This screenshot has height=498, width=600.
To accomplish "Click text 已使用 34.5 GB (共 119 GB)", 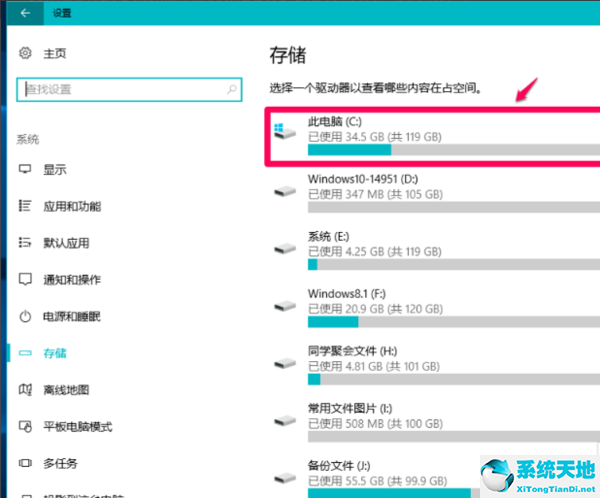I will [375, 137].
